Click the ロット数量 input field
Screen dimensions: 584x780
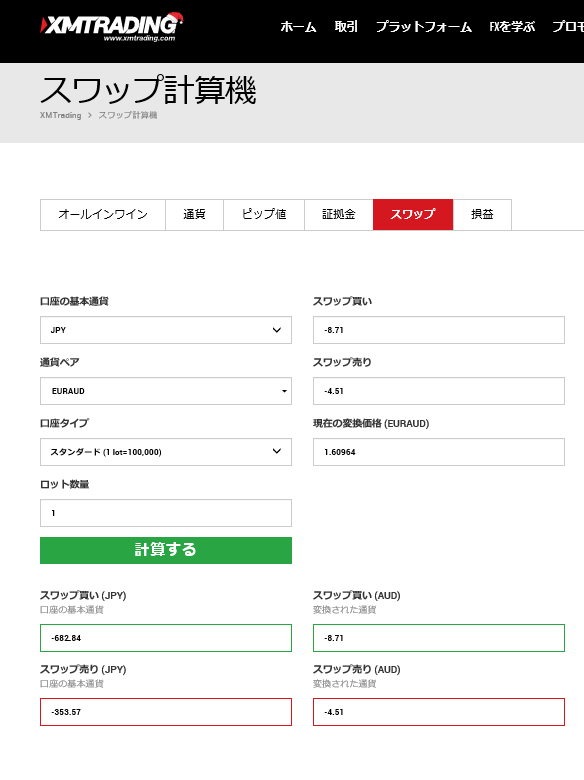166,513
